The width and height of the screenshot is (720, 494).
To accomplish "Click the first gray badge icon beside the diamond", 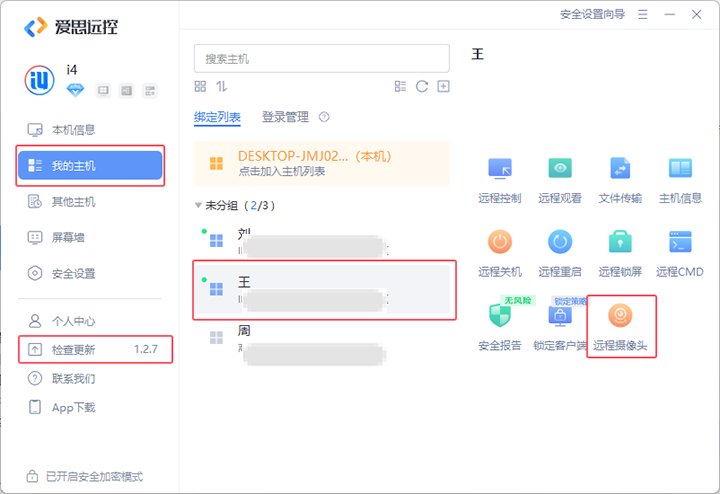I will 103,90.
